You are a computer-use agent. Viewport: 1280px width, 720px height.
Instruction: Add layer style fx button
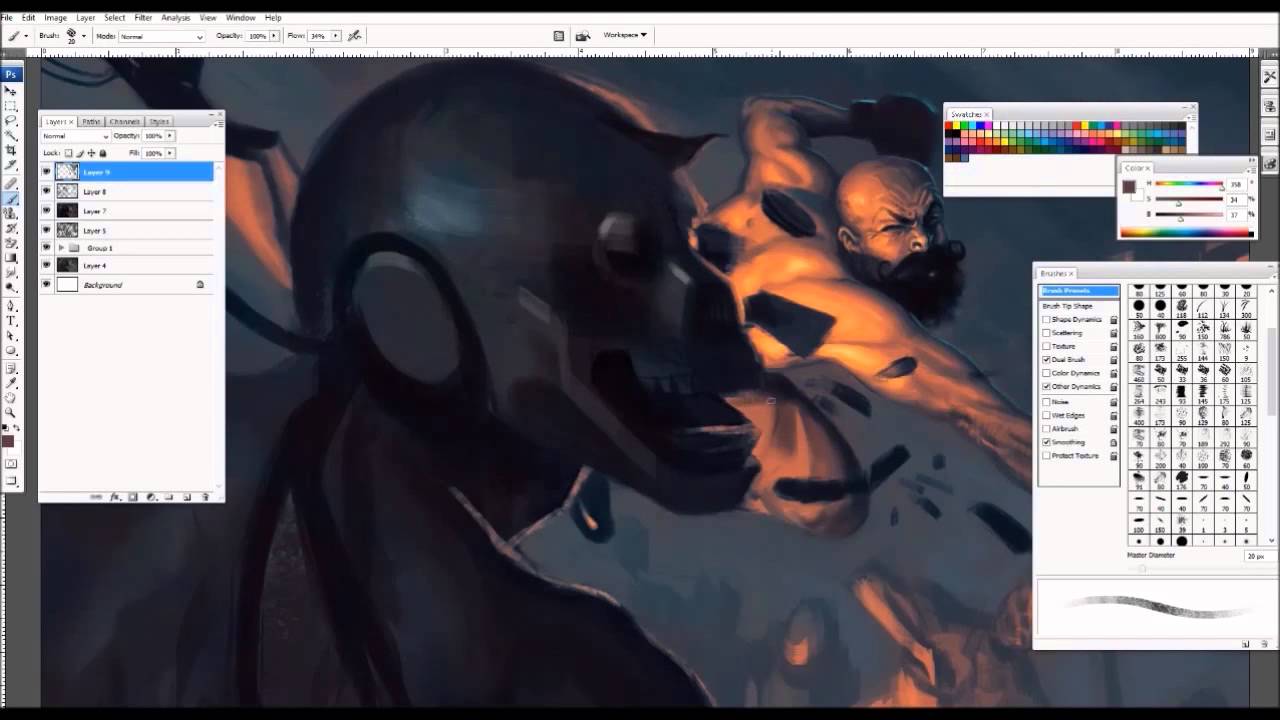click(116, 497)
